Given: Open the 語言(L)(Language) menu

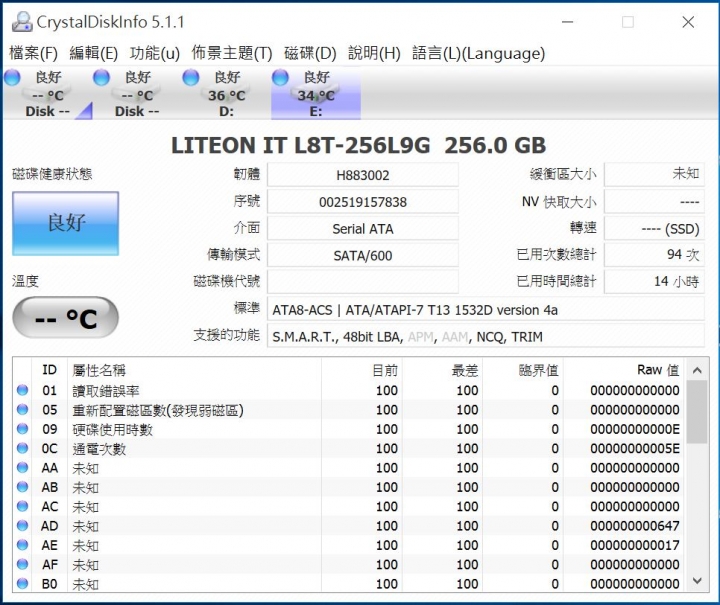Looking at the screenshot, I should 478,53.
